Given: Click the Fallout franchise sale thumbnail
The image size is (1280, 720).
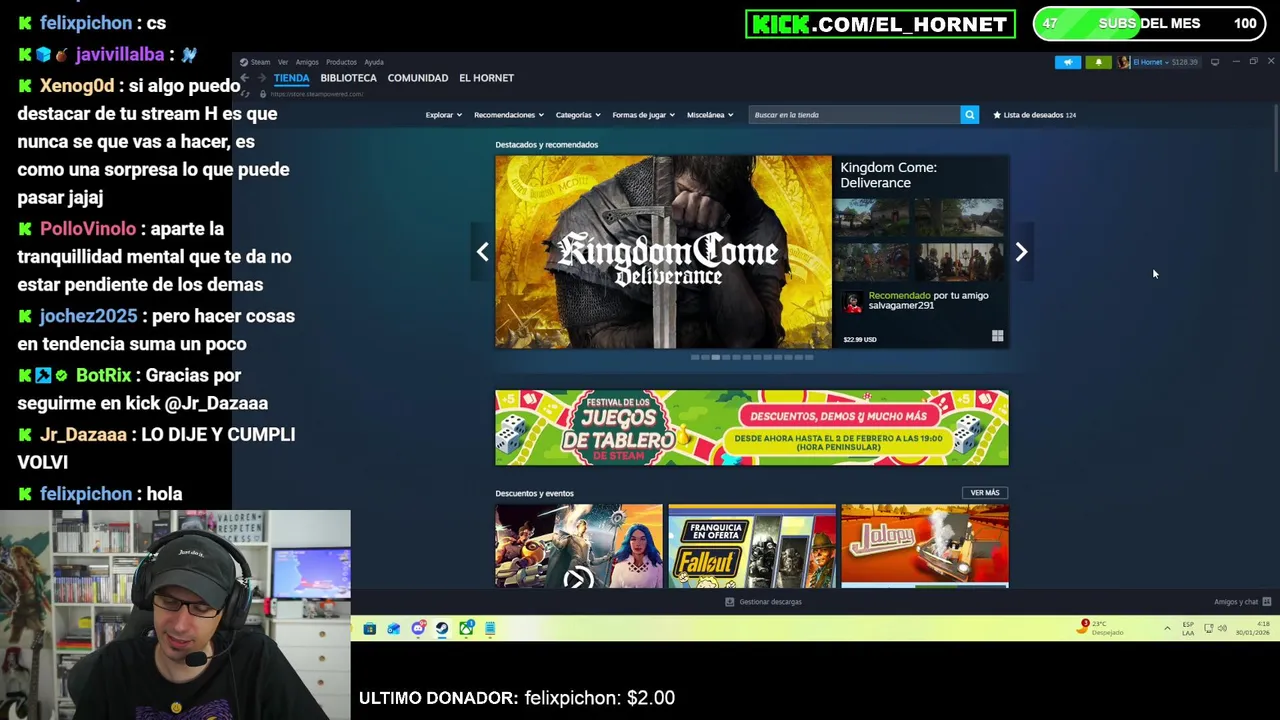Looking at the screenshot, I should pos(752,546).
